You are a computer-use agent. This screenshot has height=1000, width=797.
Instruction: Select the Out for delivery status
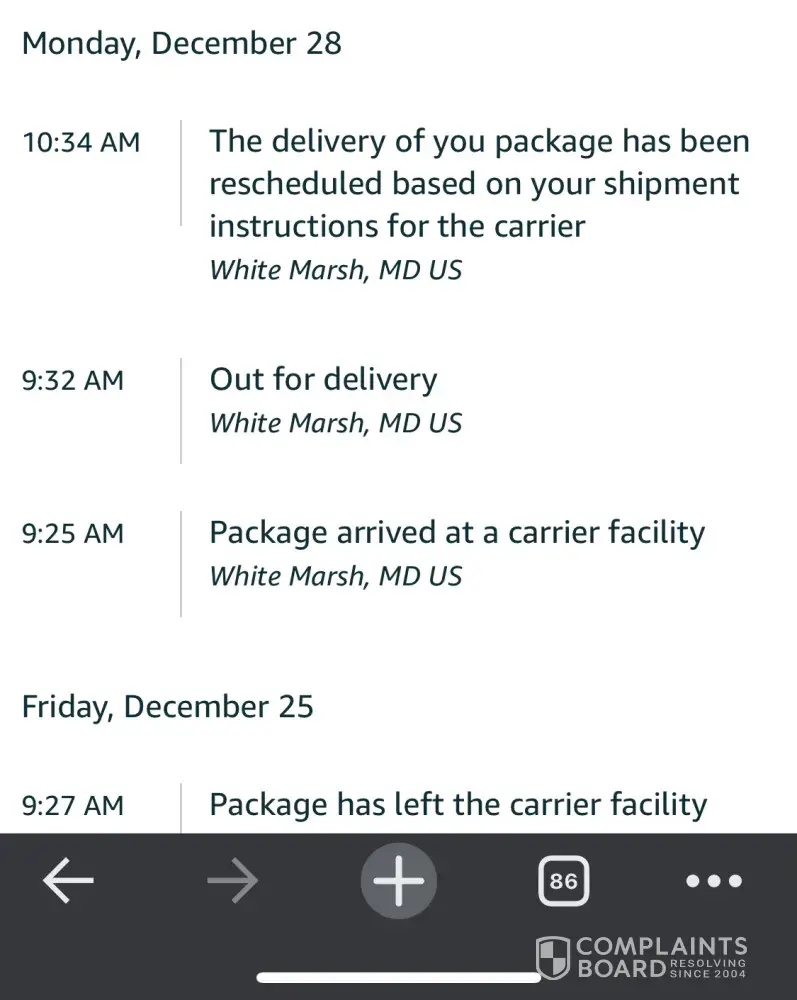tap(323, 380)
